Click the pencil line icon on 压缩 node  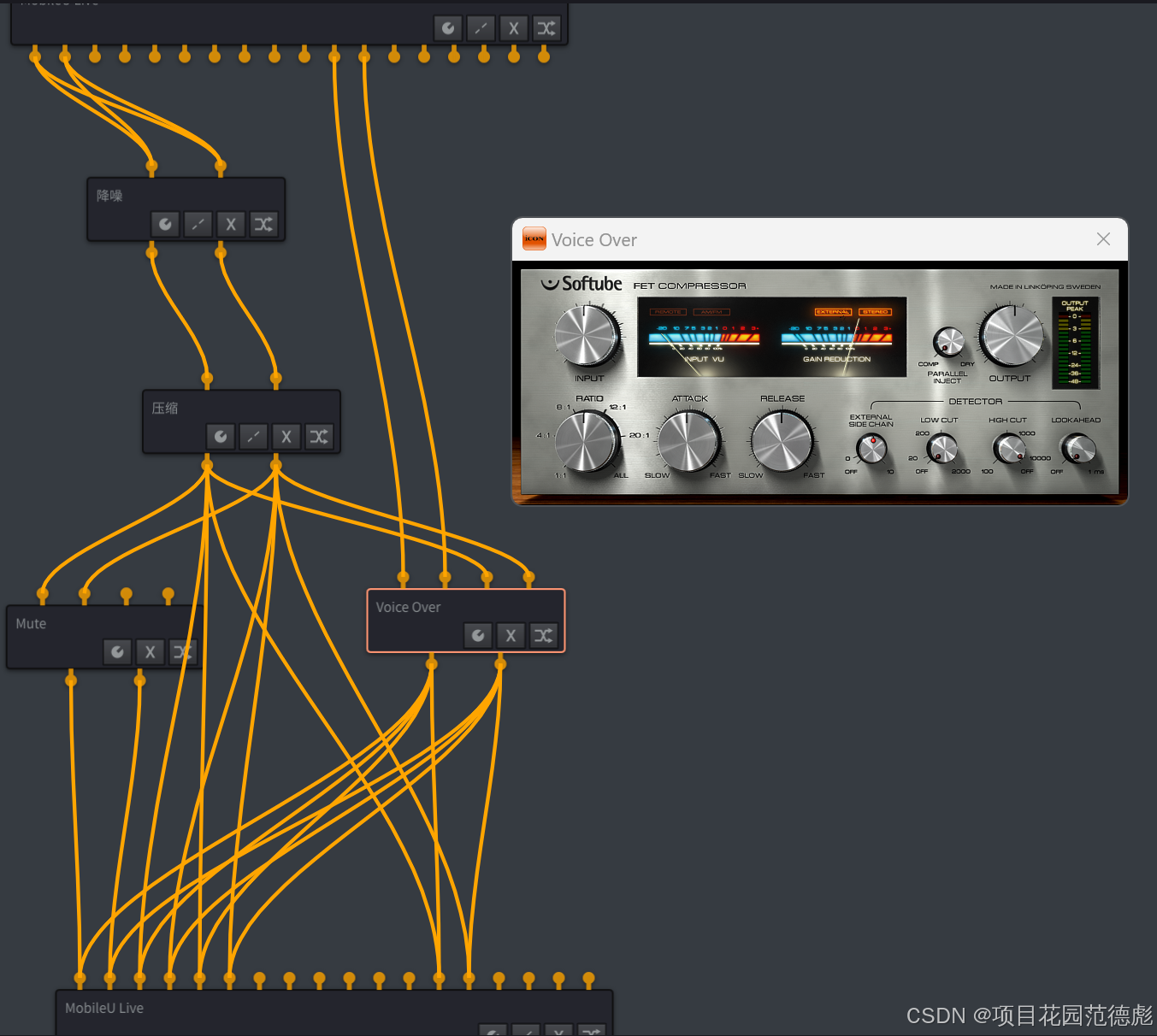click(x=253, y=437)
